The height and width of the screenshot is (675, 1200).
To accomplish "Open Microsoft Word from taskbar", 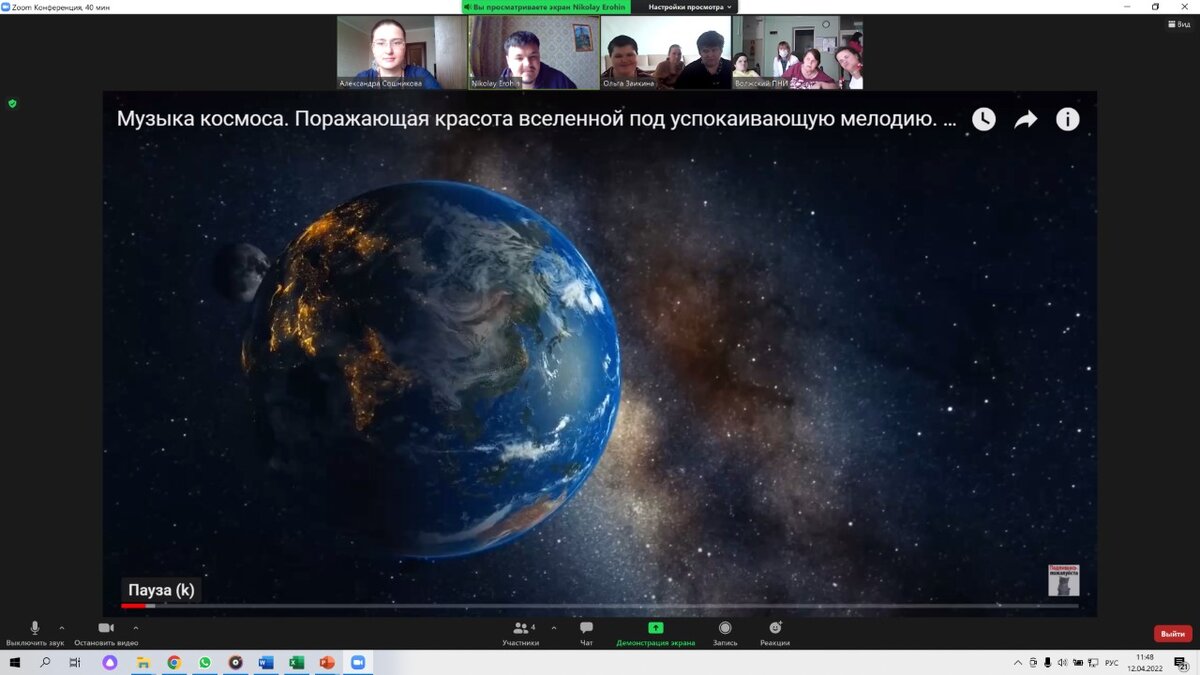I will (x=266, y=662).
